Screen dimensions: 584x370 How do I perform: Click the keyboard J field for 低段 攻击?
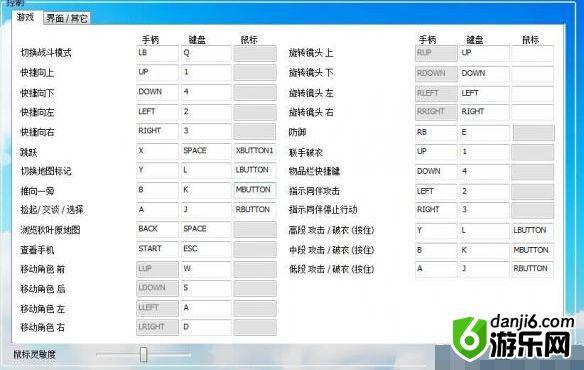[484, 269]
